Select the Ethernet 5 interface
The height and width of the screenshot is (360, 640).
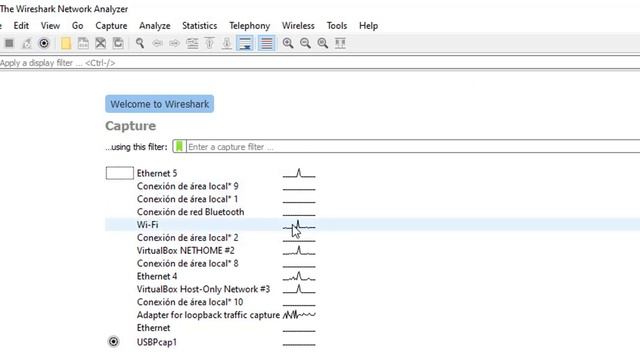[157, 173]
